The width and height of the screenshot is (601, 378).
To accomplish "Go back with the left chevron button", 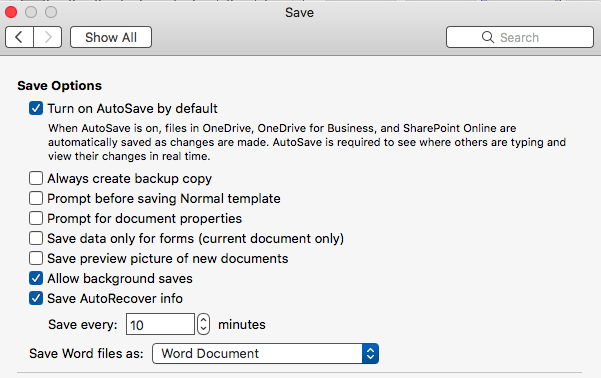I will [20, 37].
